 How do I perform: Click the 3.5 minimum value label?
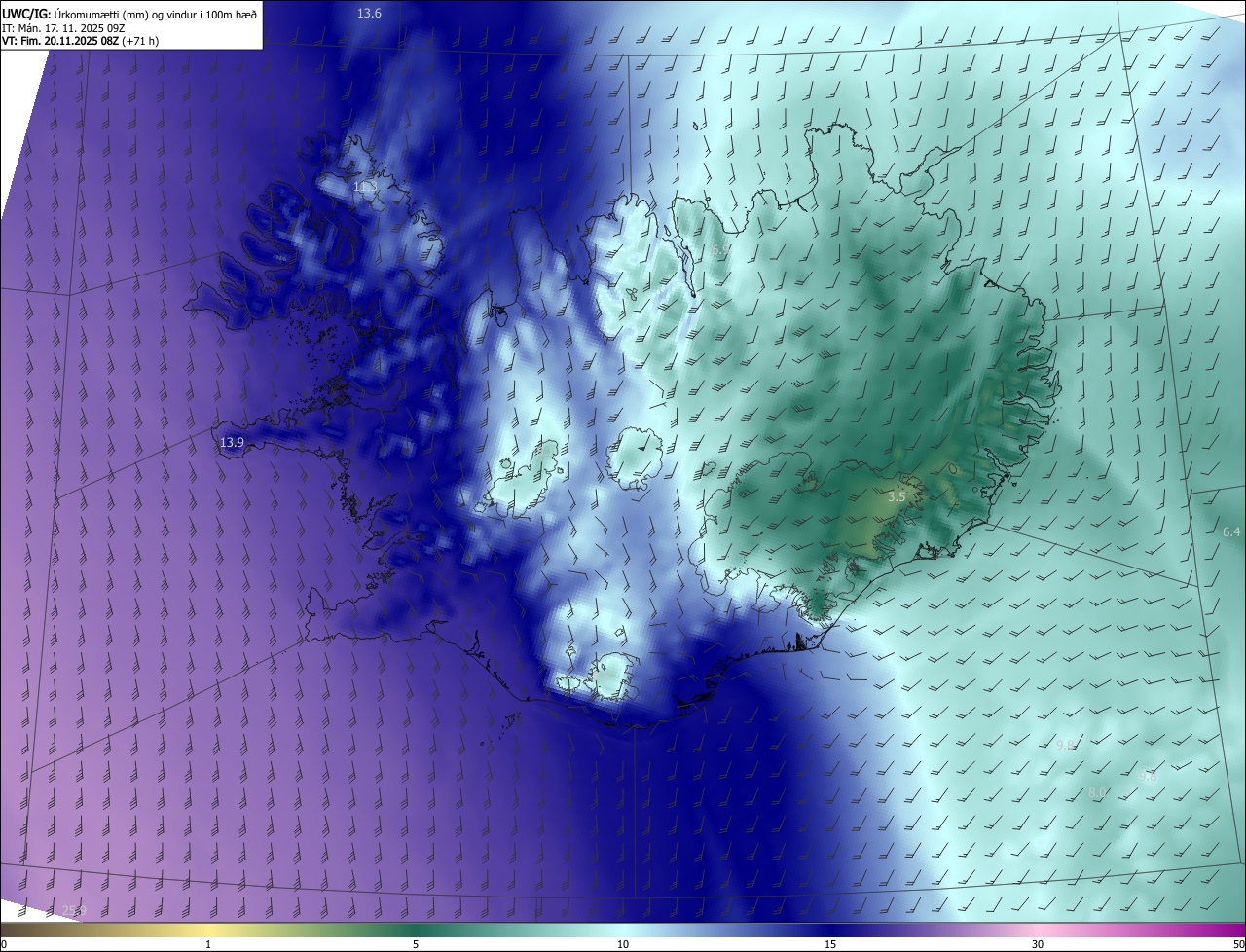coord(898,496)
